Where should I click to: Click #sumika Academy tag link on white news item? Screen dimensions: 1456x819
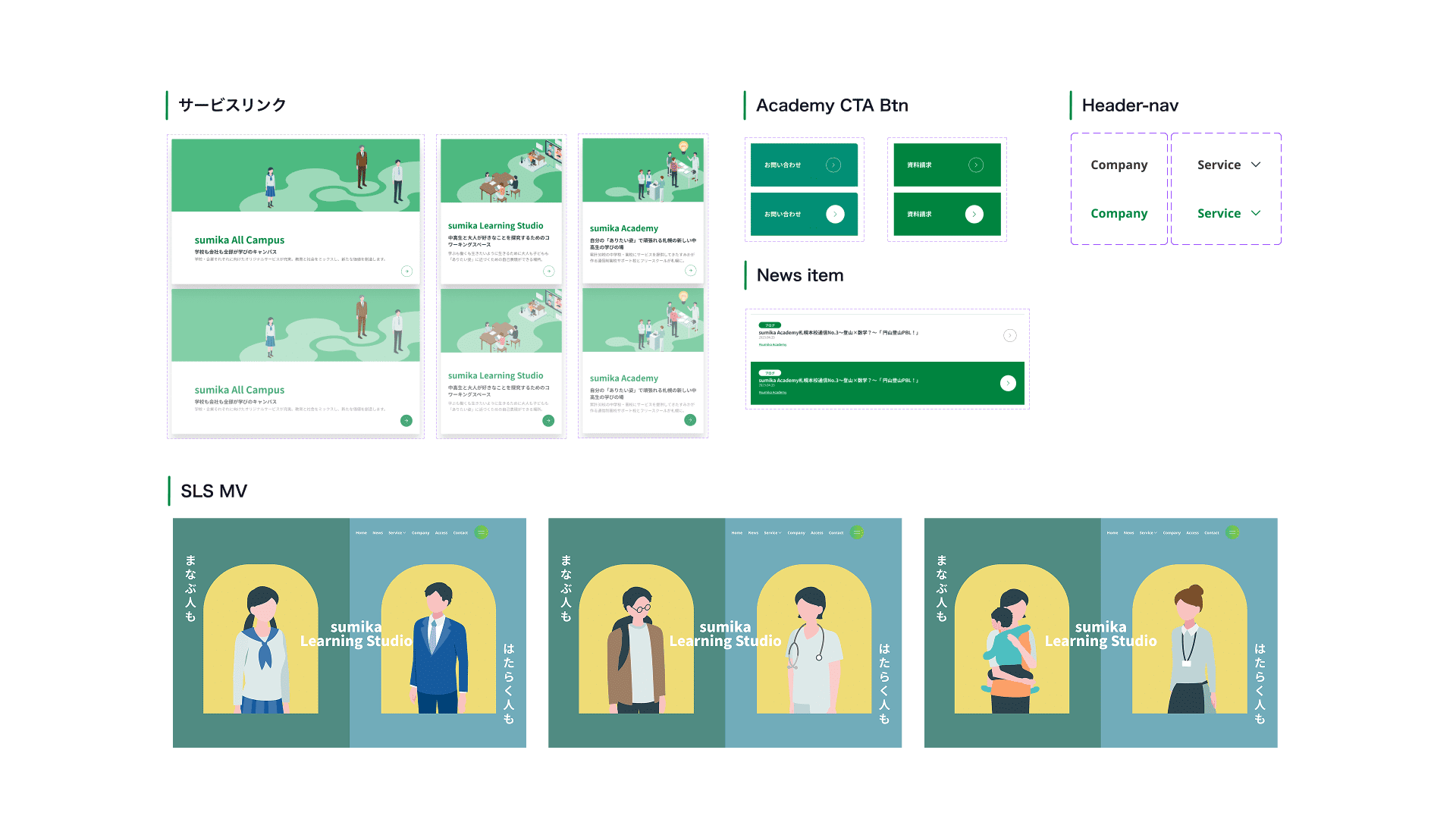[773, 344]
